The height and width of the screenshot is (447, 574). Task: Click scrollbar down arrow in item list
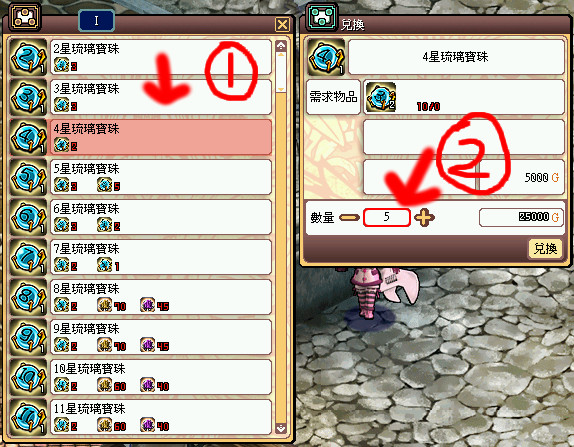(x=281, y=428)
